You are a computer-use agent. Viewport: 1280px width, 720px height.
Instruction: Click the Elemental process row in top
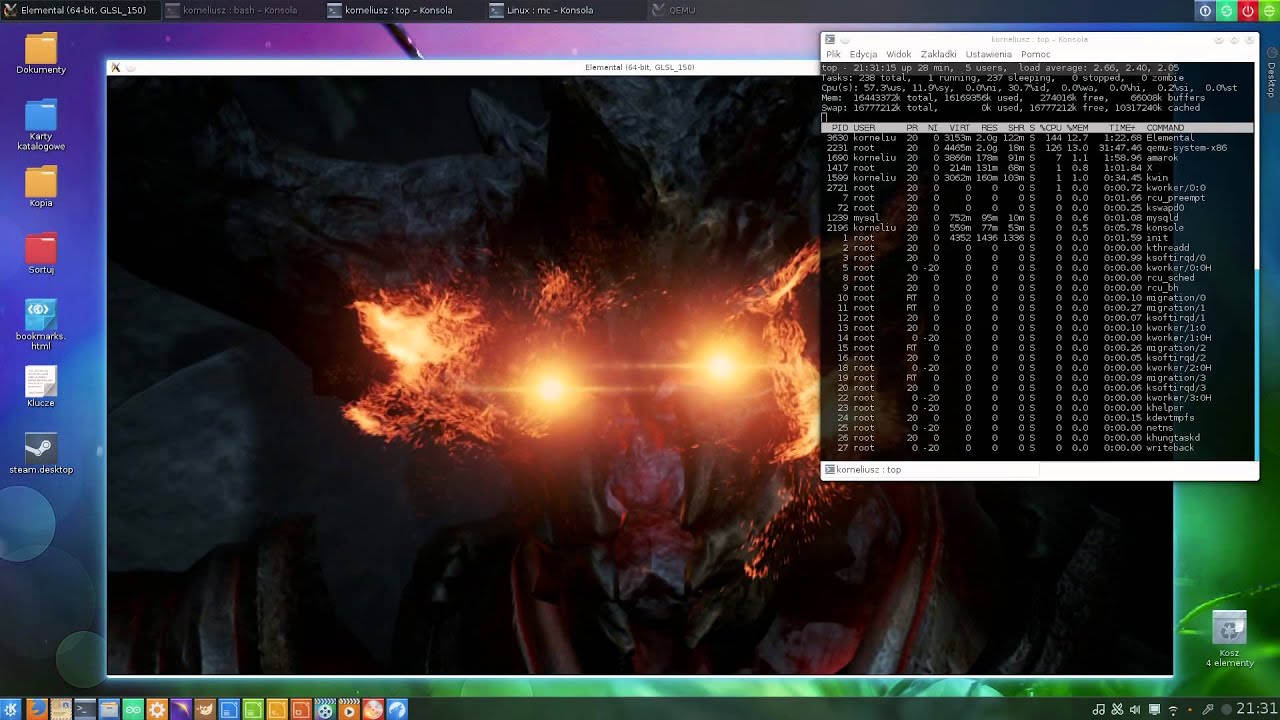tap(1037, 138)
